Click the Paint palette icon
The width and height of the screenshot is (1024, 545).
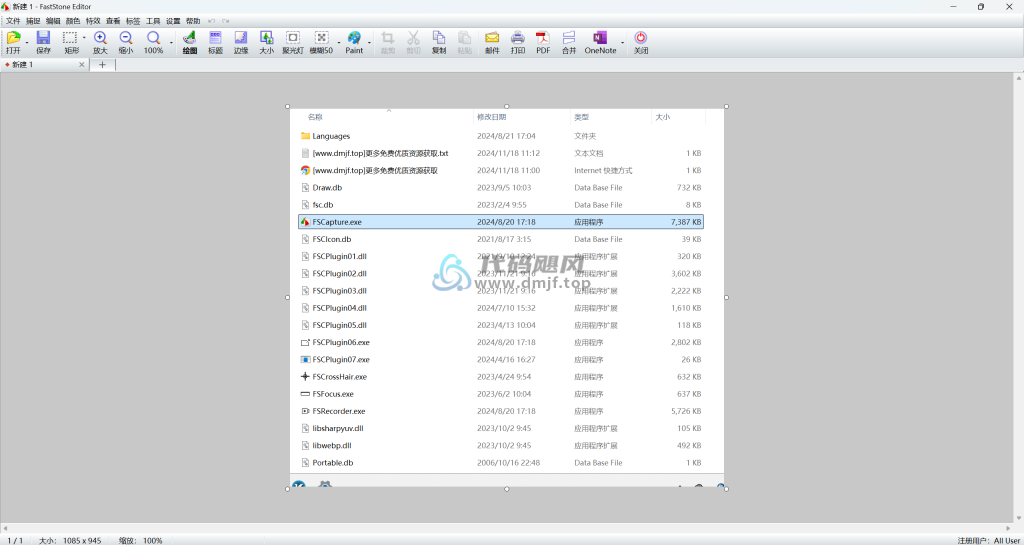tap(354, 38)
